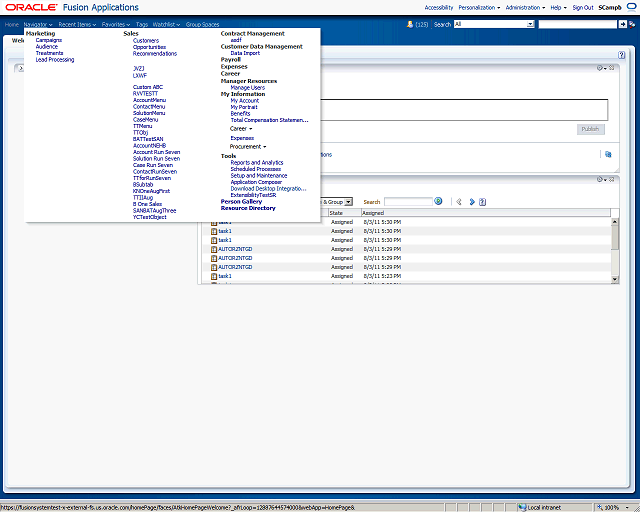Image resolution: width=640 pixels, height=512 pixels.
Task: Open the Navigator menu
Action: coord(38,24)
